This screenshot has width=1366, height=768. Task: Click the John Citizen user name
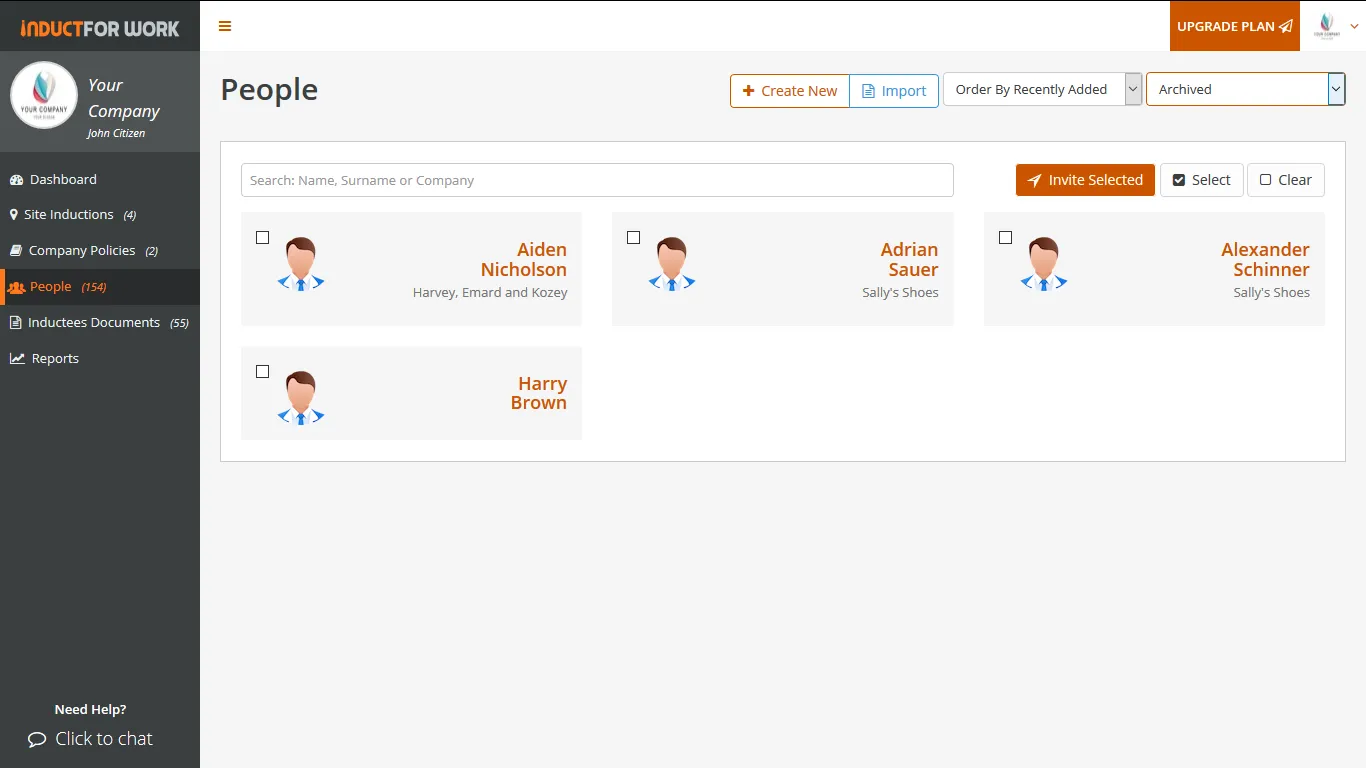click(116, 133)
